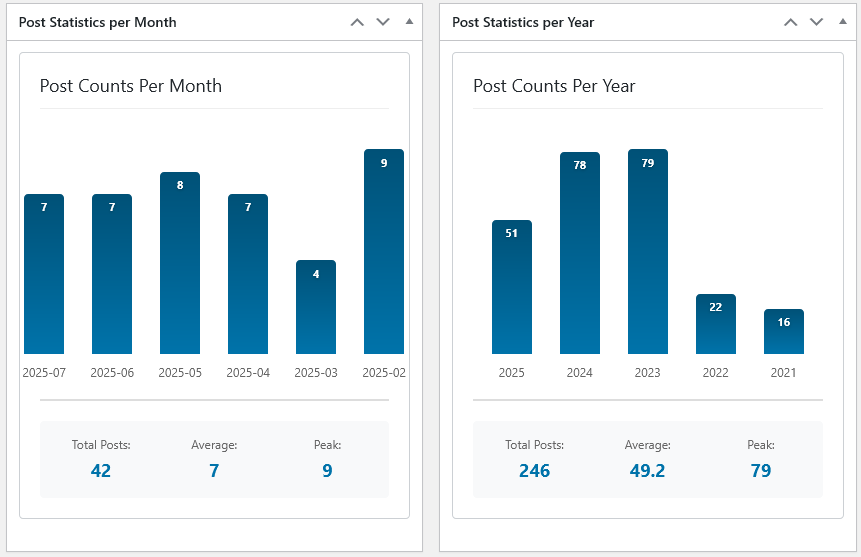This screenshot has height=557, width=861.
Task: Collapse the Post Statistics per Month panel
Action: [x=409, y=22]
